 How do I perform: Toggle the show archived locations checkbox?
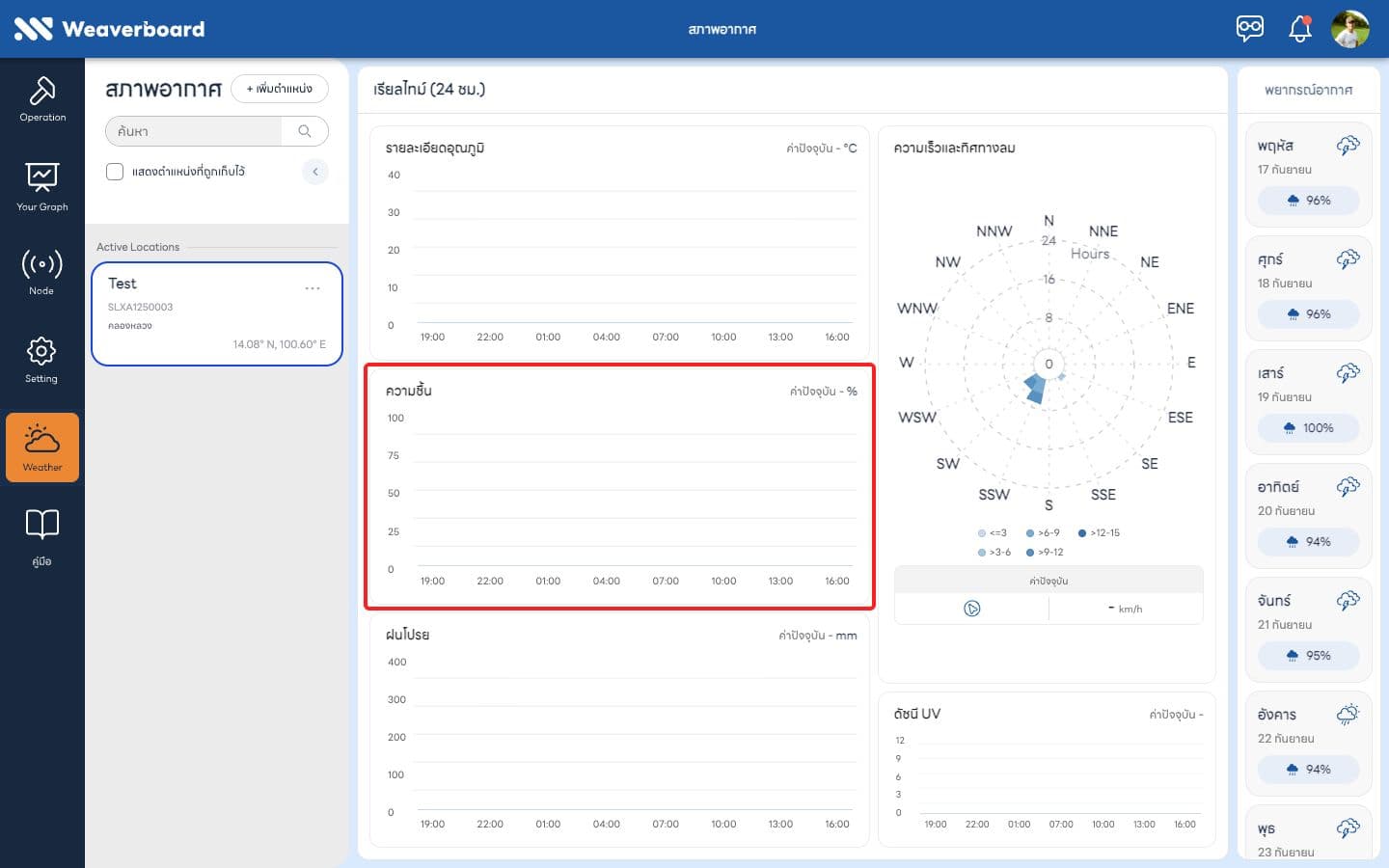pos(115,172)
